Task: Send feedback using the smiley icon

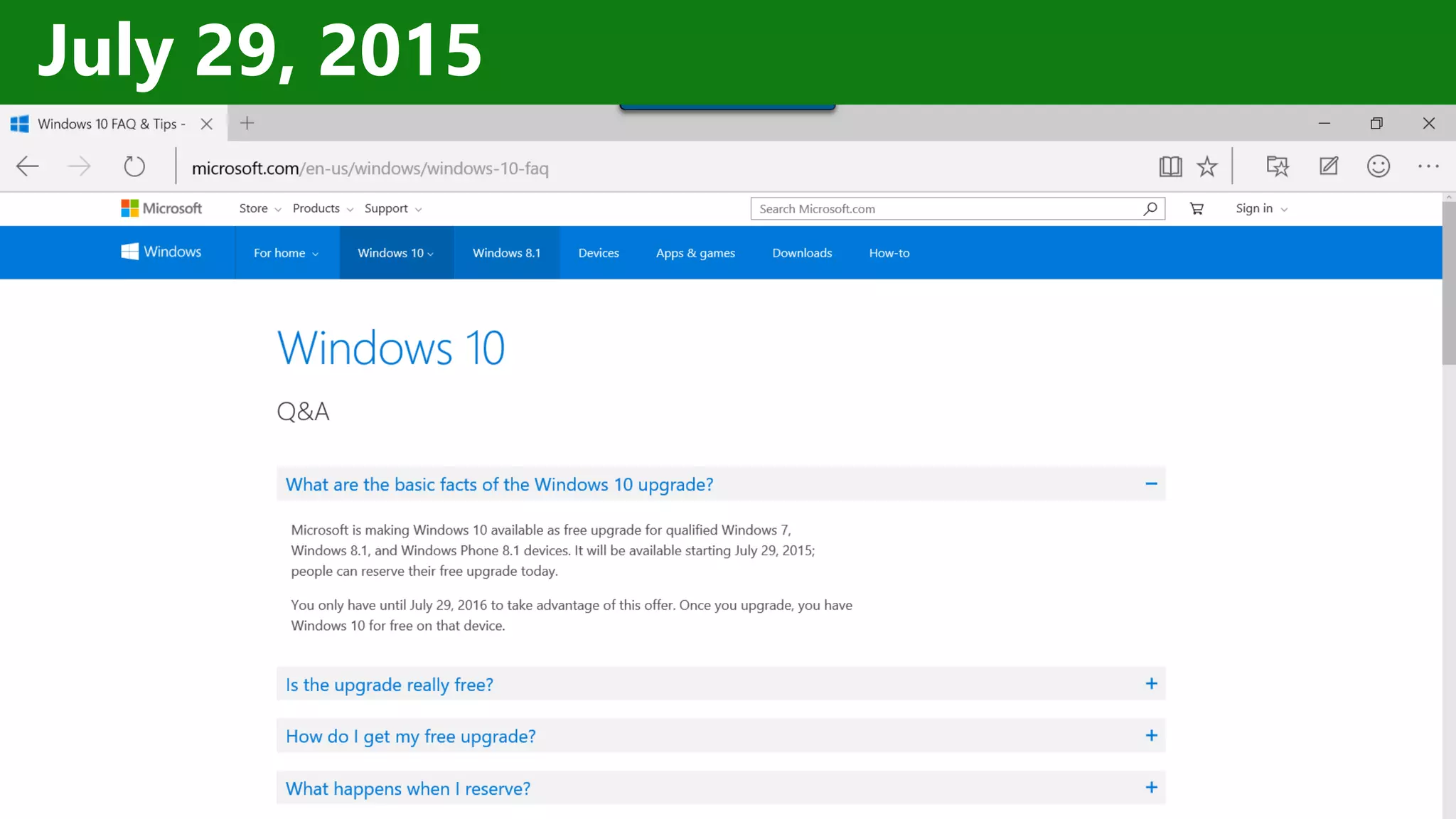Action: [x=1379, y=166]
